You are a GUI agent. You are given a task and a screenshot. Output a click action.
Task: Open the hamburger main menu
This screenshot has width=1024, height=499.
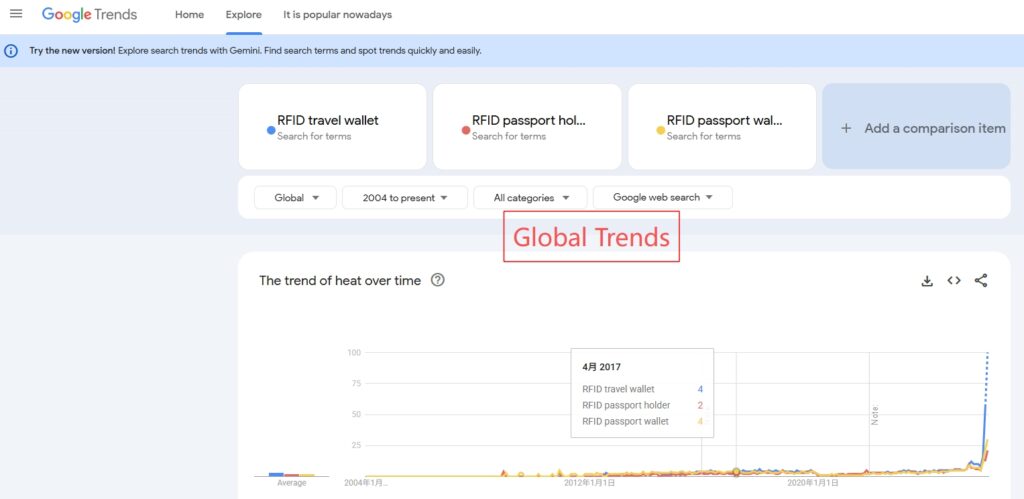pyautogui.click(x=16, y=15)
